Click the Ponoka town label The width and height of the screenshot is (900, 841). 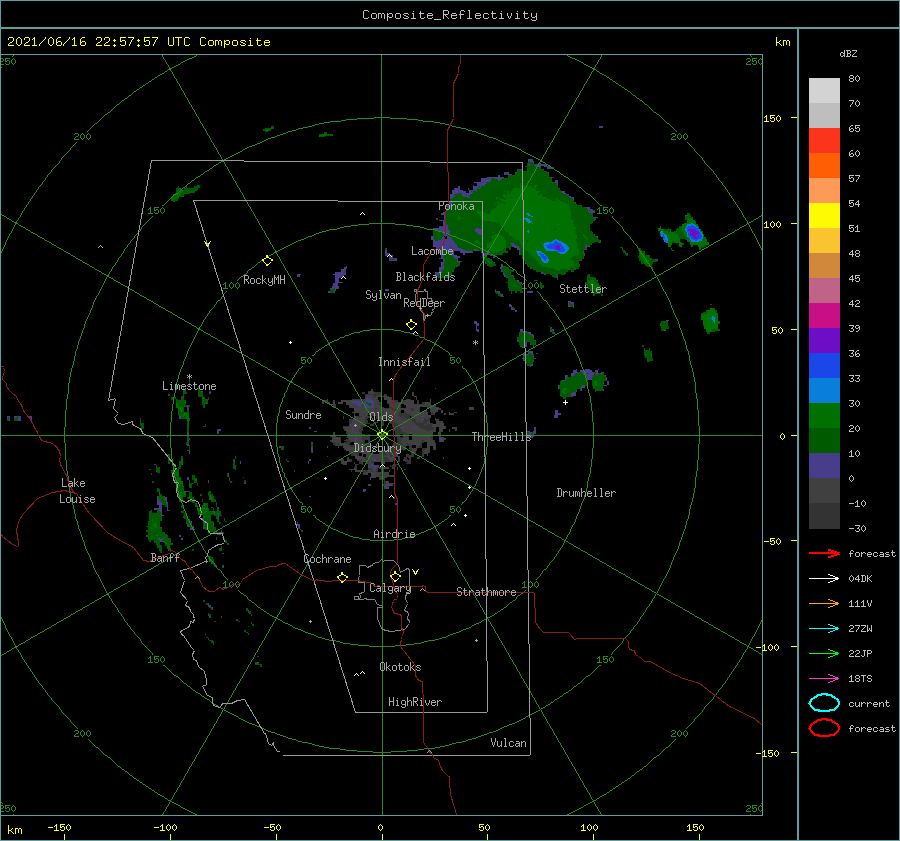(x=456, y=206)
